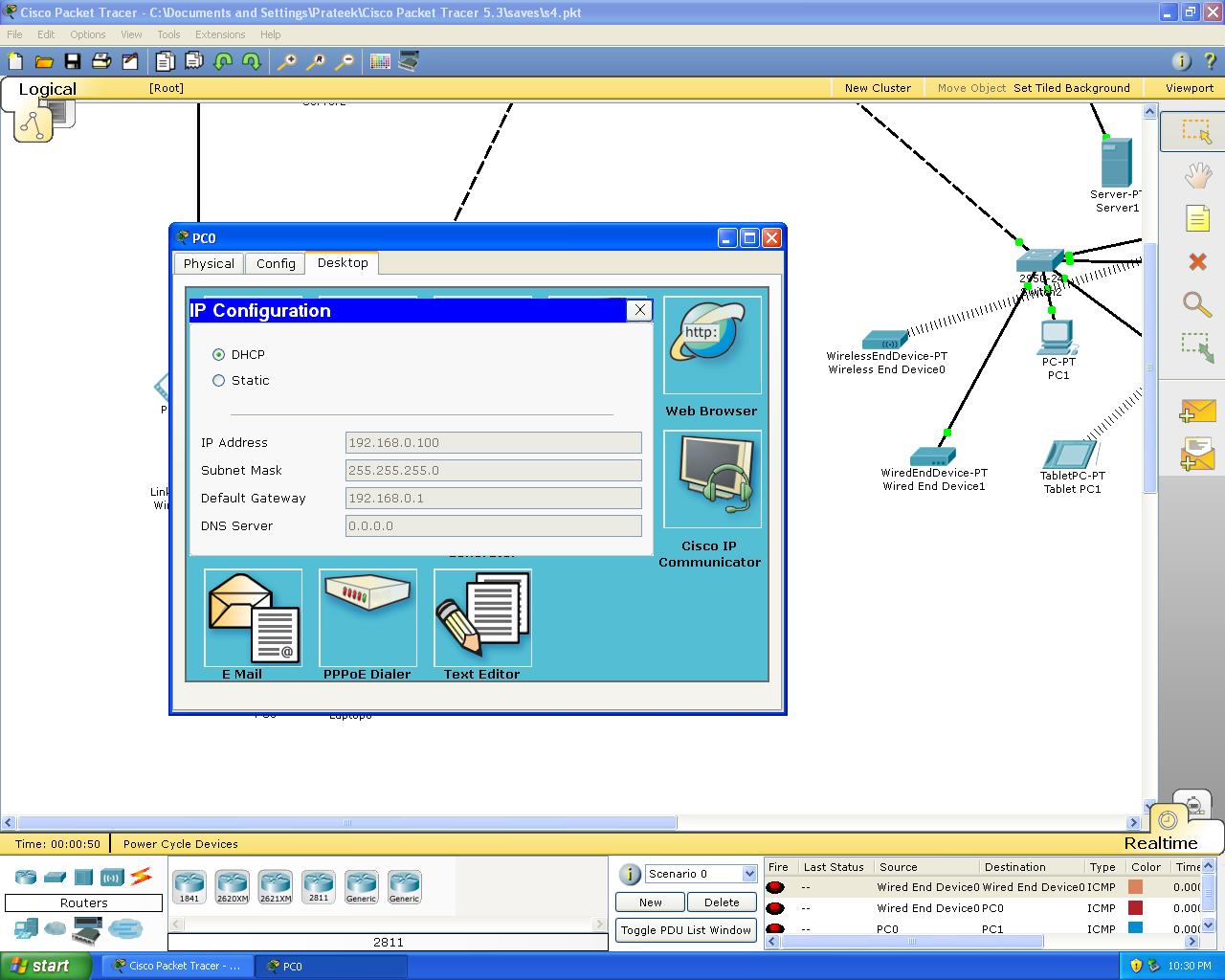Add a simple PDU envelope
The image size is (1225, 980).
pyautogui.click(x=1197, y=412)
